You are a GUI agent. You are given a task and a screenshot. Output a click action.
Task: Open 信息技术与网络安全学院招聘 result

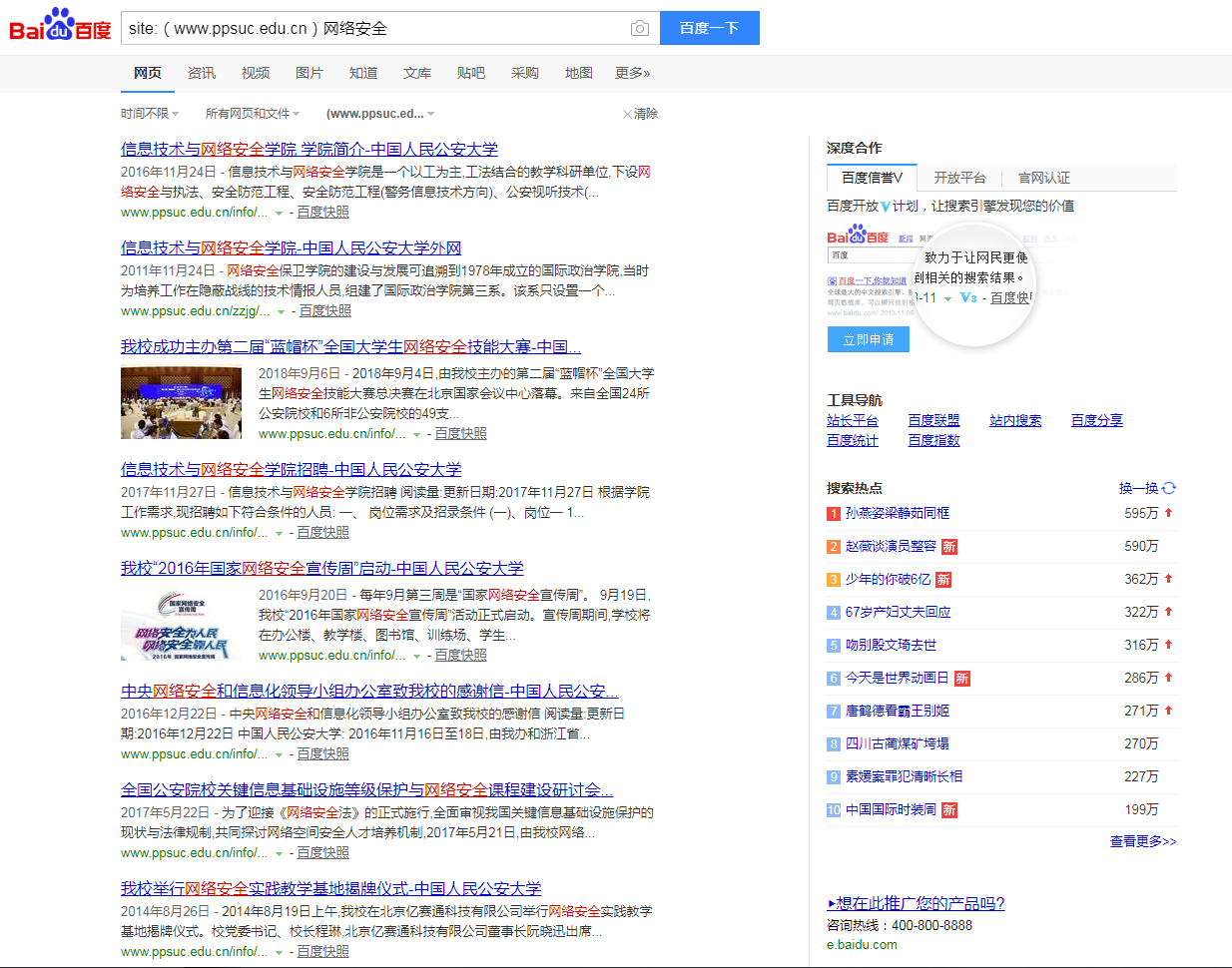[x=292, y=469]
